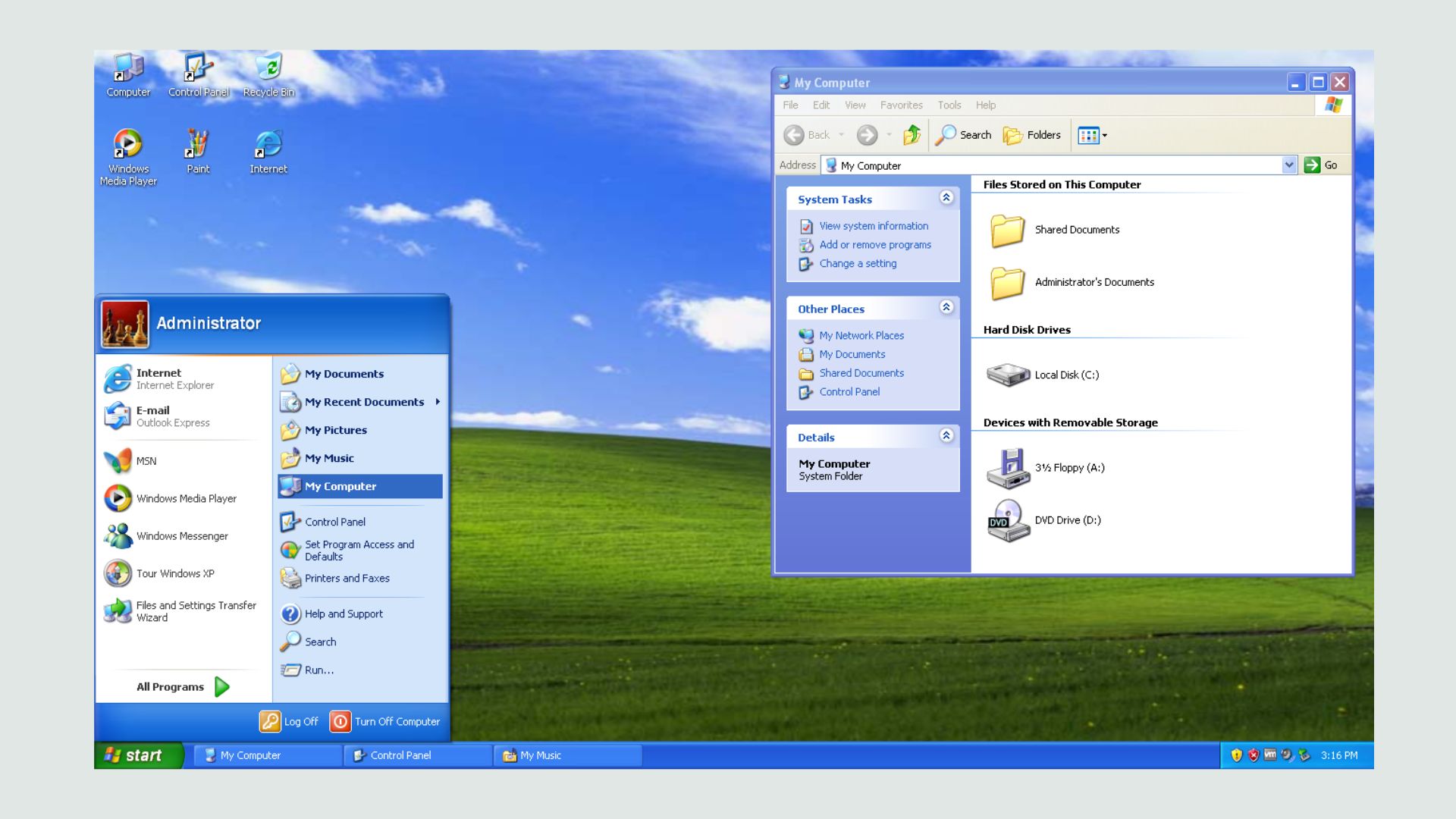Switch to My Music taskbar button
The image size is (1456, 819).
pyautogui.click(x=568, y=755)
